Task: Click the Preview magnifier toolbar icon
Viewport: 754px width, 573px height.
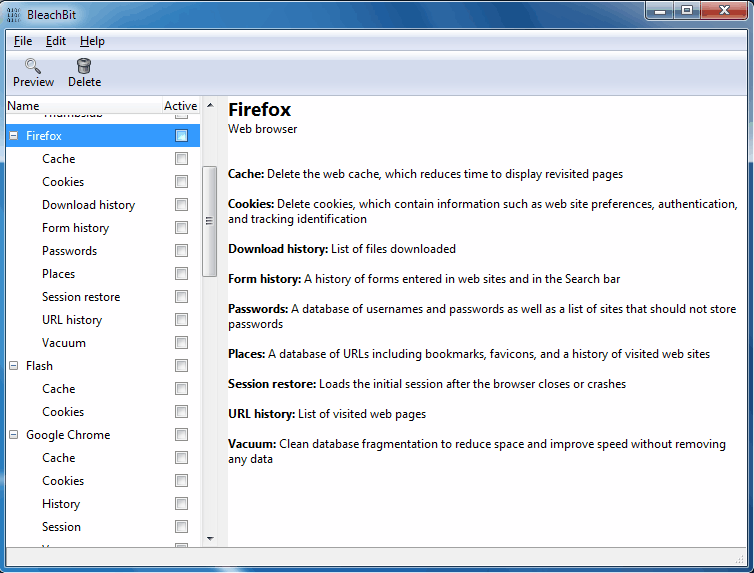Action: pos(33,66)
